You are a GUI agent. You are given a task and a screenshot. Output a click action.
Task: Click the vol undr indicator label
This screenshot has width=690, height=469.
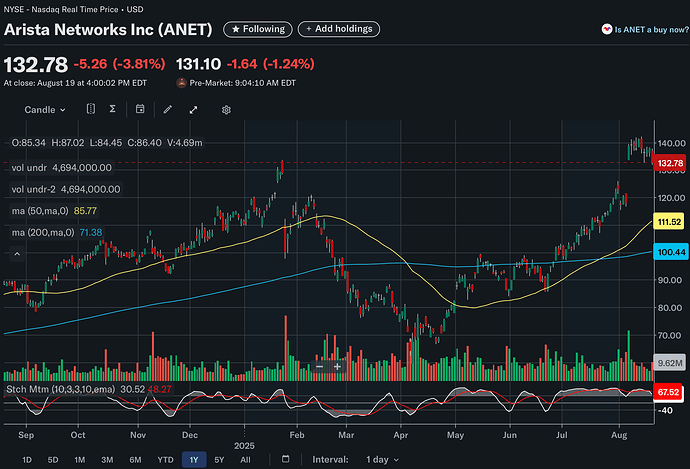[62, 168]
